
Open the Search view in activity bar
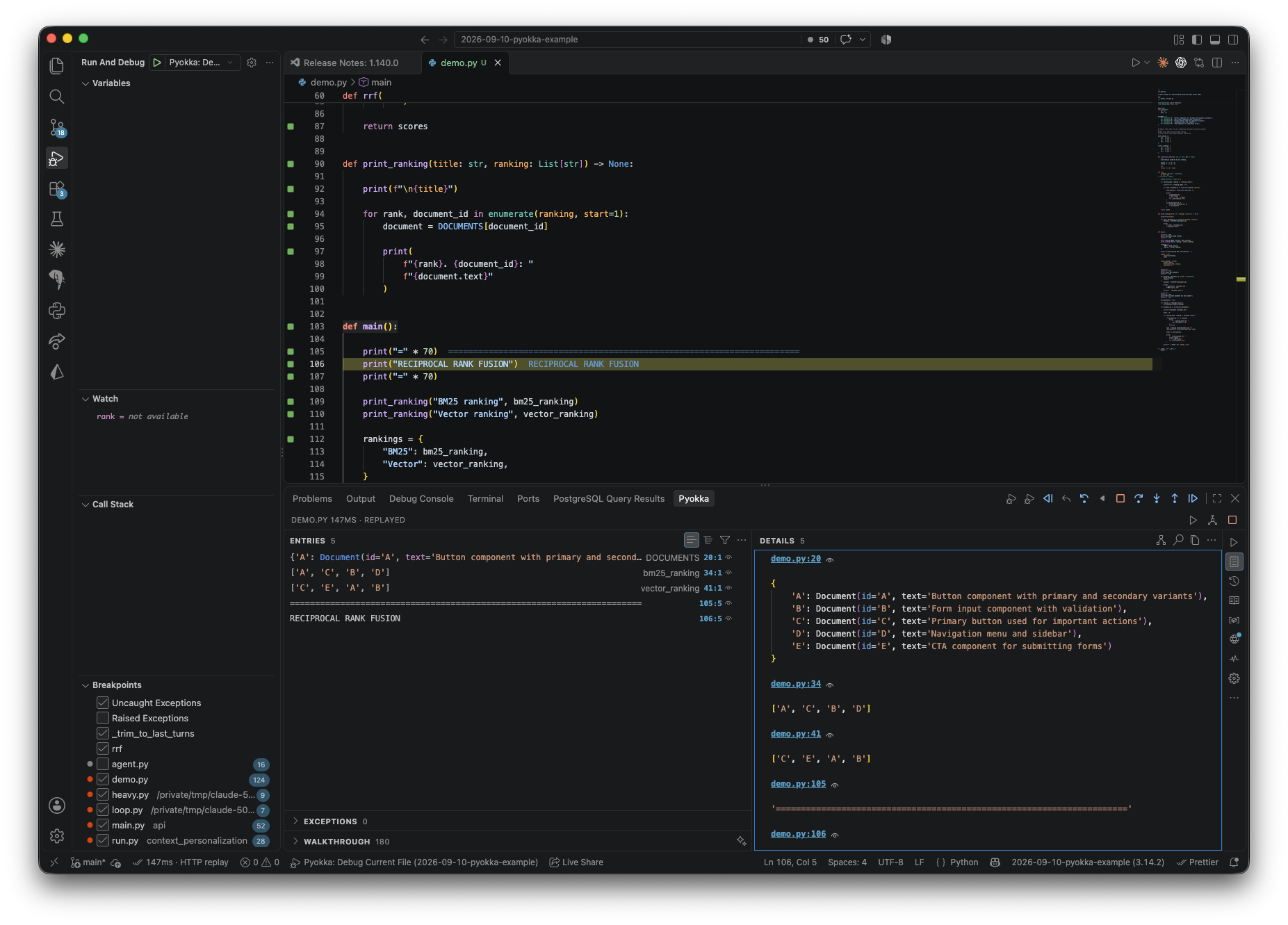57,97
